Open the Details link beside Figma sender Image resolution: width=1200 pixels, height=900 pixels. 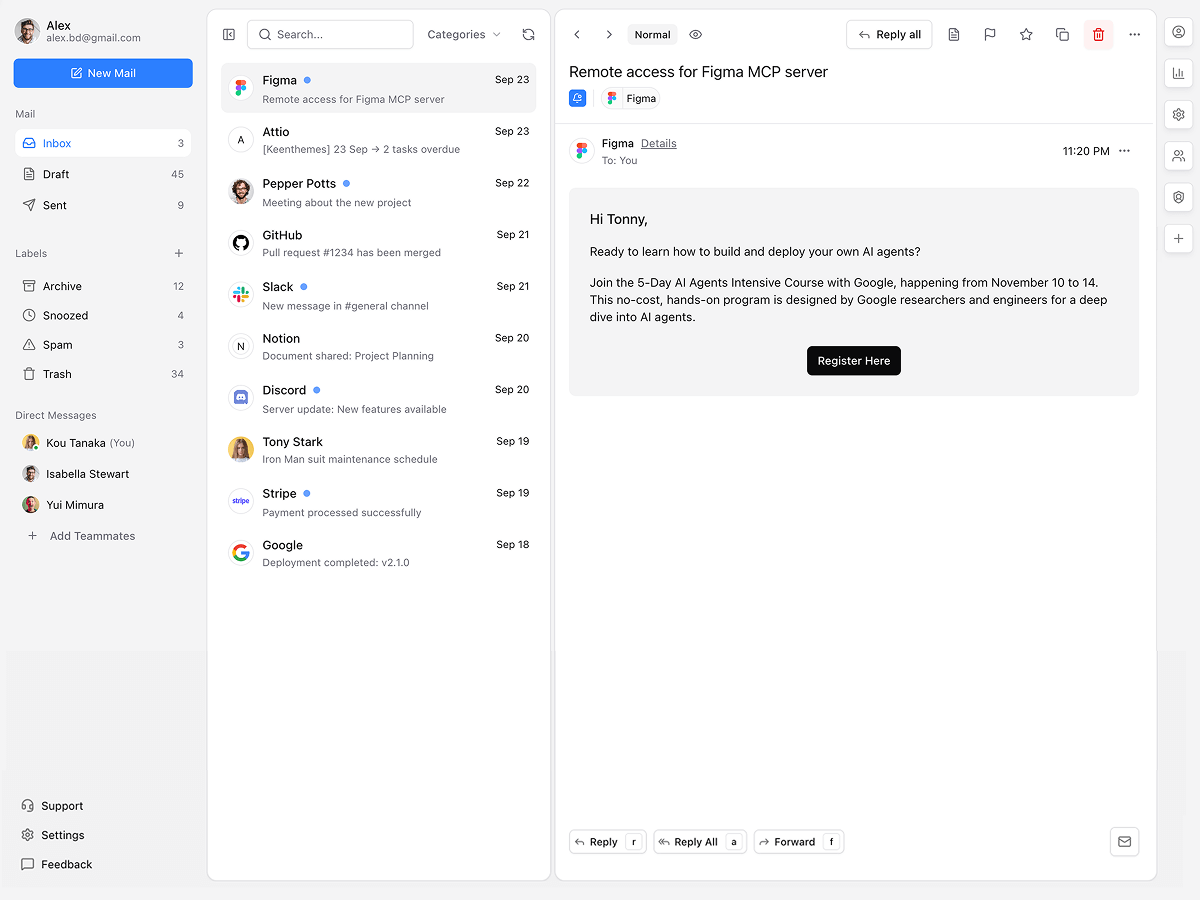[x=658, y=144]
